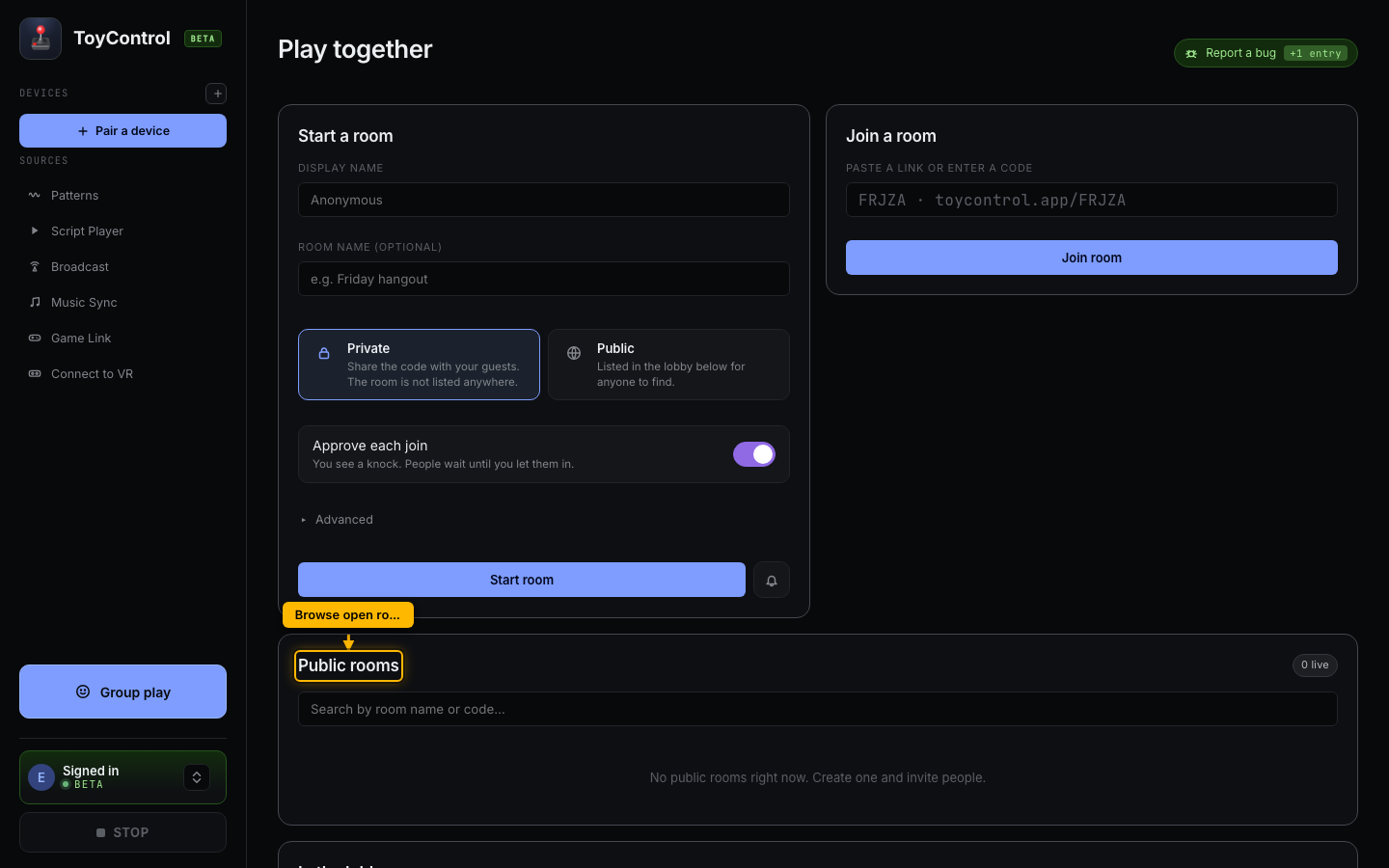The width and height of the screenshot is (1389, 868).
Task: Click the BETA badge next to ToyControl
Action: coord(203,39)
